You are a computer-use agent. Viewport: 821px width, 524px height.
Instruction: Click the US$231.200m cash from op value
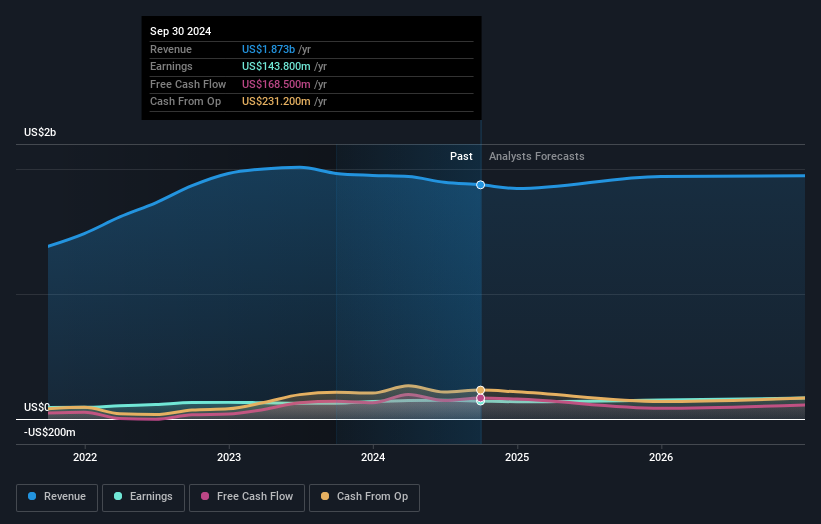click(x=276, y=102)
